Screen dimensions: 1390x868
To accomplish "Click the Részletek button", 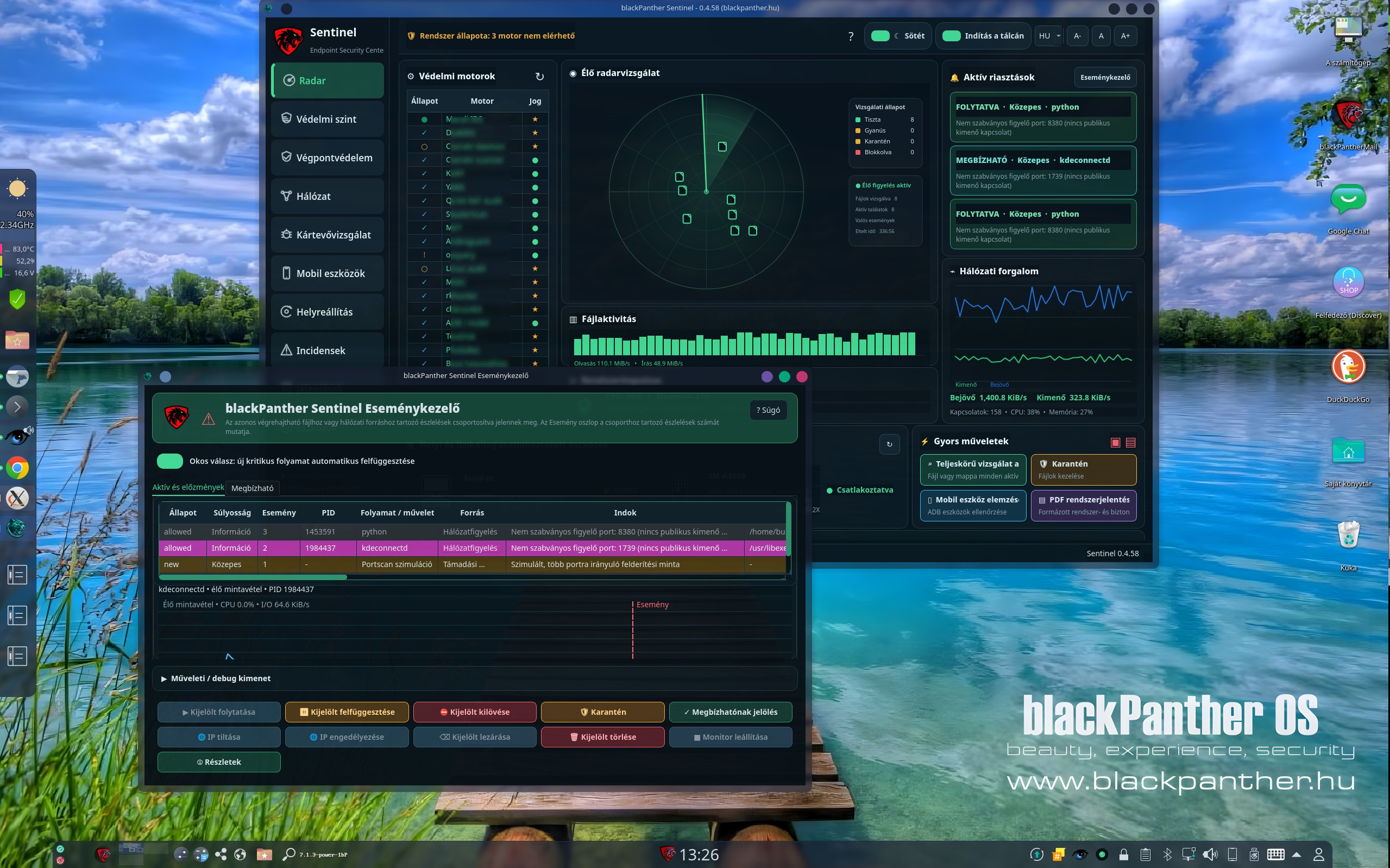I will (x=219, y=762).
